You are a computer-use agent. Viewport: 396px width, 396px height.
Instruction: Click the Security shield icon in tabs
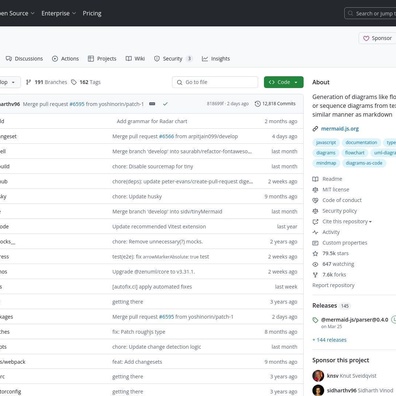[x=157, y=59]
